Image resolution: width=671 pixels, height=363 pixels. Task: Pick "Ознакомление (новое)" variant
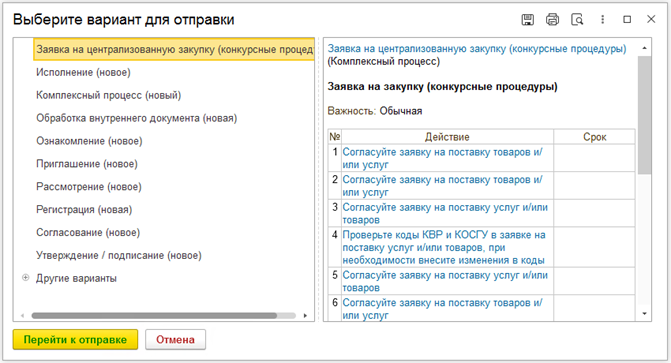(x=89, y=141)
